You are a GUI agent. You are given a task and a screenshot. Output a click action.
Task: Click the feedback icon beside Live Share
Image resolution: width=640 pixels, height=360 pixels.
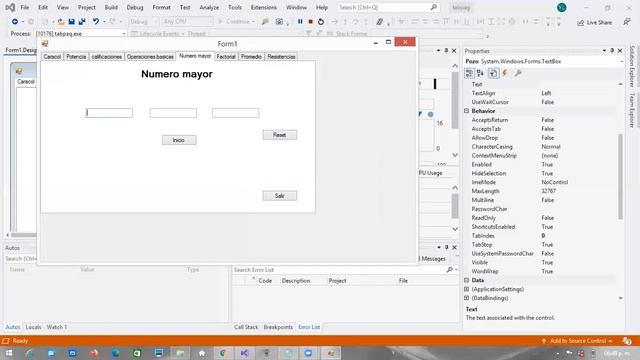point(627,22)
